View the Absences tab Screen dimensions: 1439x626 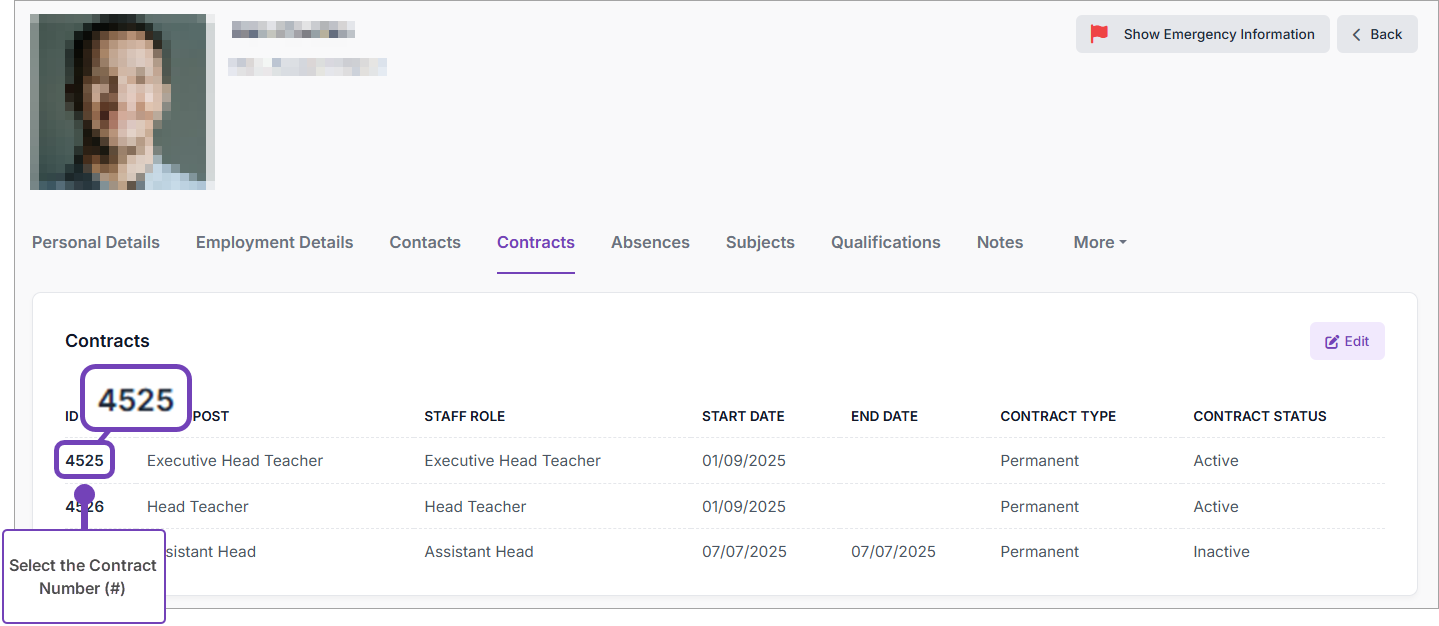[x=650, y=243]
